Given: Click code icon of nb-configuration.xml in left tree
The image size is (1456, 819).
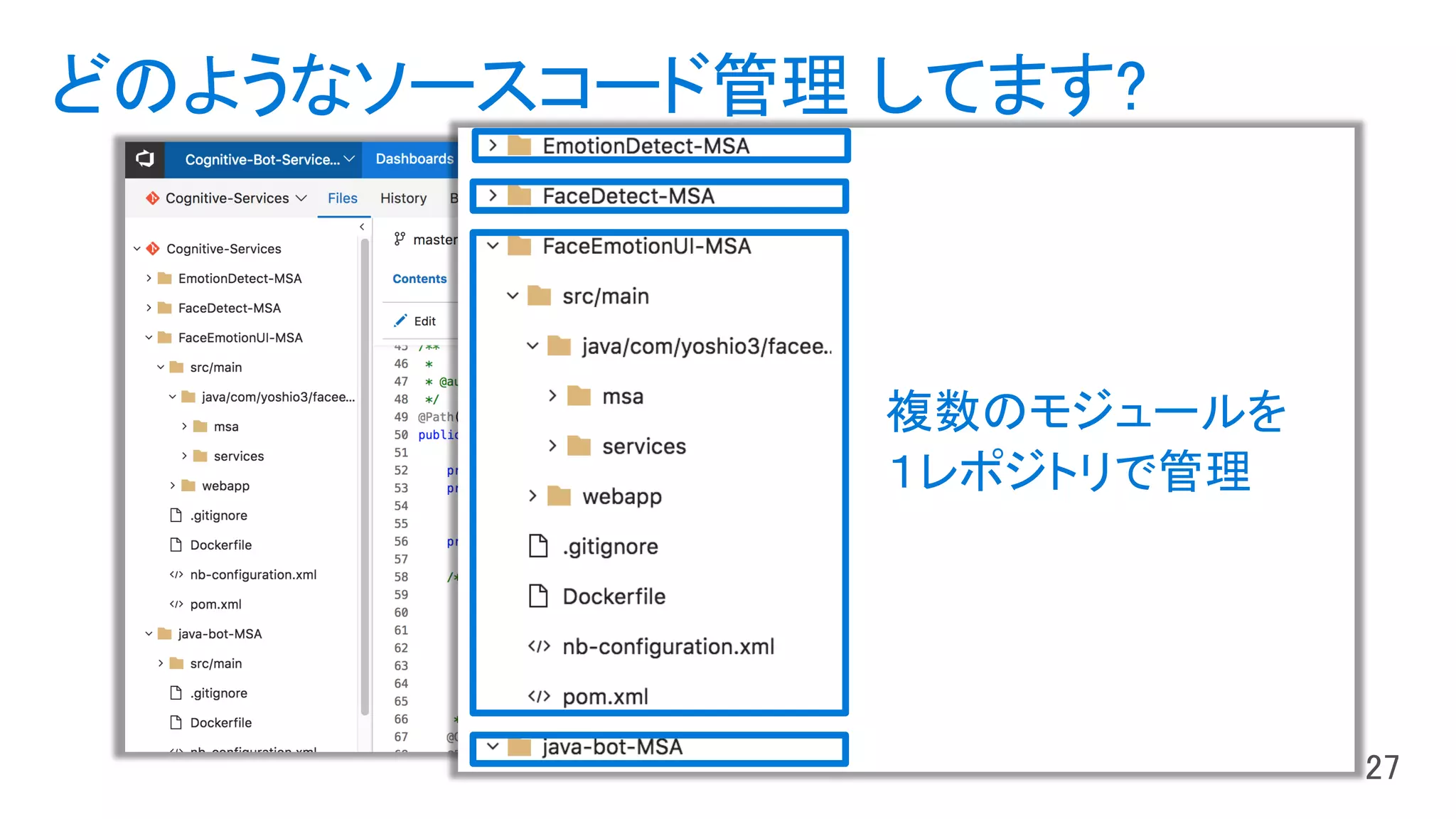Looking at the screenshot, I should pos(176,574).
